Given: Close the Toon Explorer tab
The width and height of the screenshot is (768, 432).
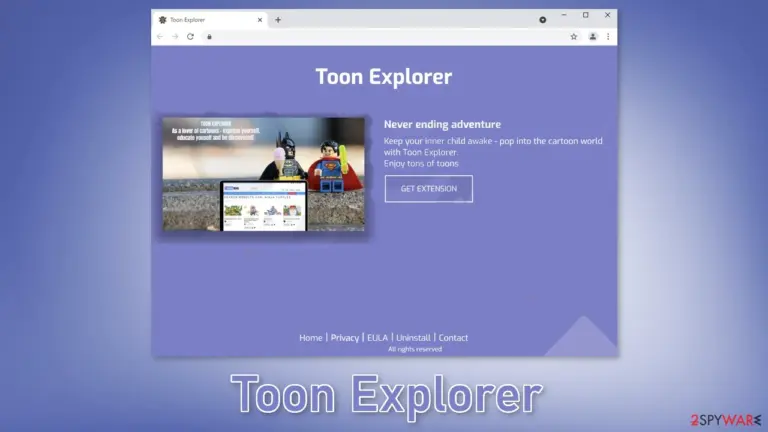Looking at the screenshot, I should pyautogui.click(x=260, y=20).
